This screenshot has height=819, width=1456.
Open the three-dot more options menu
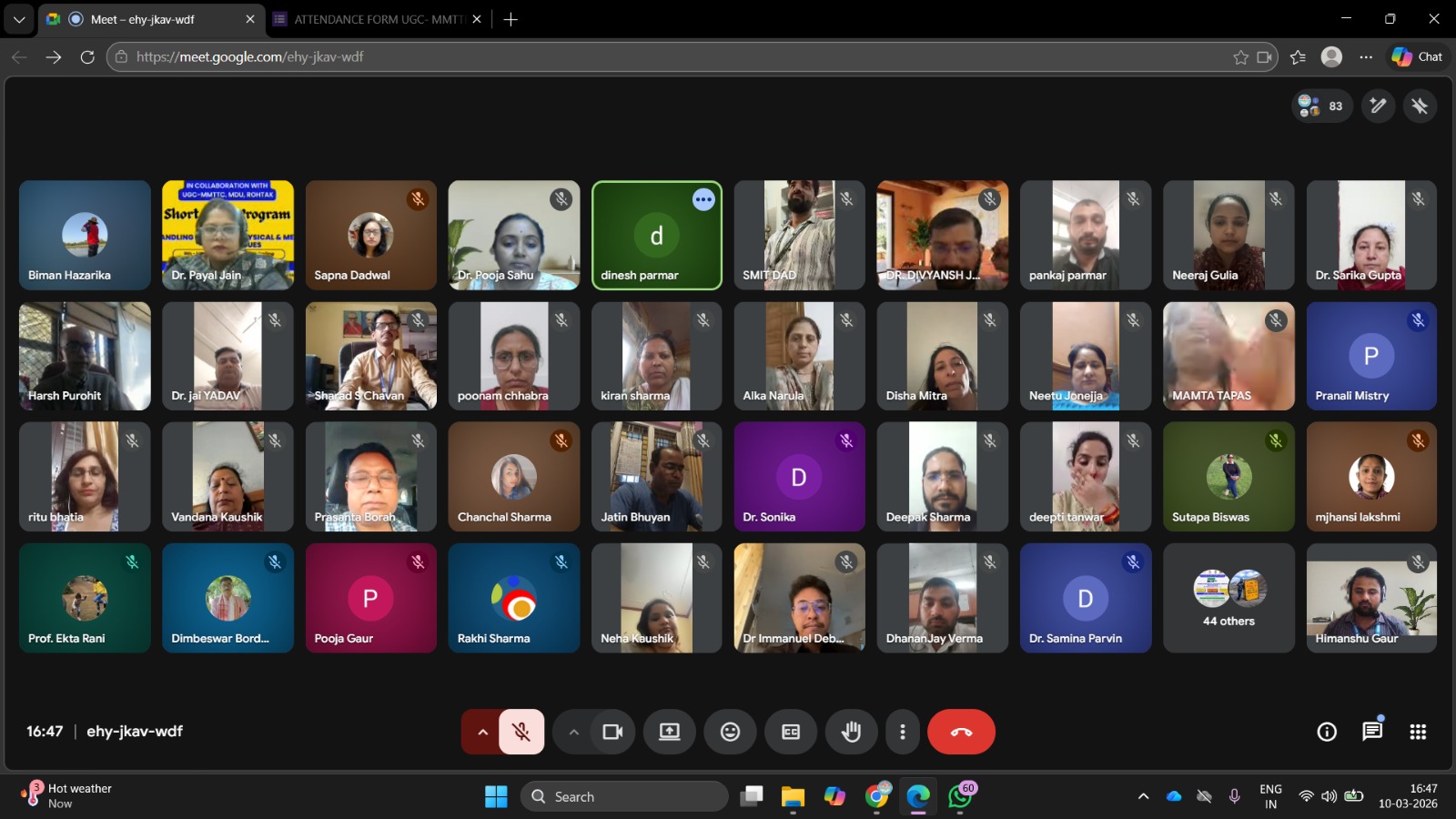click(902, 732)
